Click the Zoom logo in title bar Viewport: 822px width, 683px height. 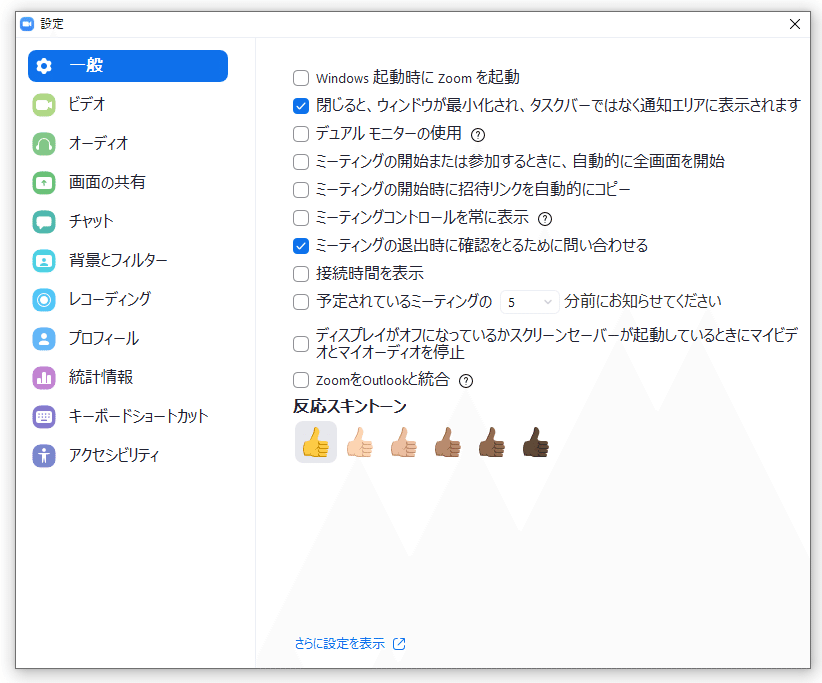tap(27, 24)
